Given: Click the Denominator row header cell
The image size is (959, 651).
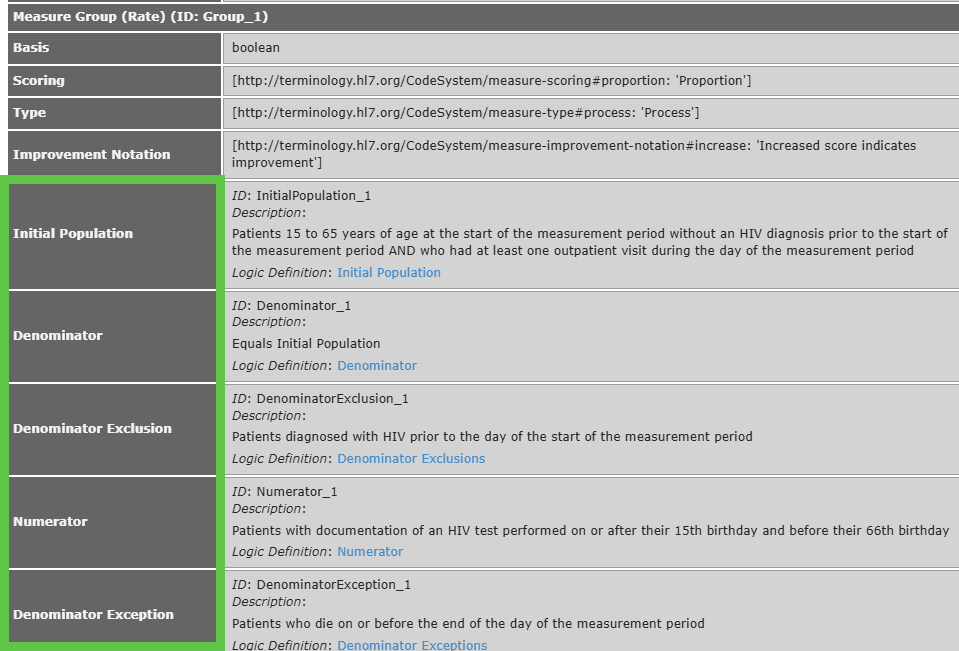Looking at the screenshot, I should click(x=58, y=336).
